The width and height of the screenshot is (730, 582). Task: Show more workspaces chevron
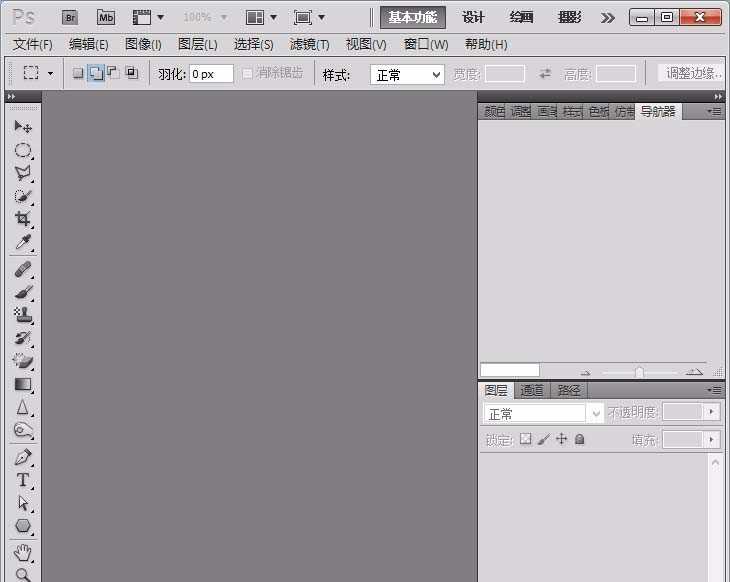click(607, 18)
